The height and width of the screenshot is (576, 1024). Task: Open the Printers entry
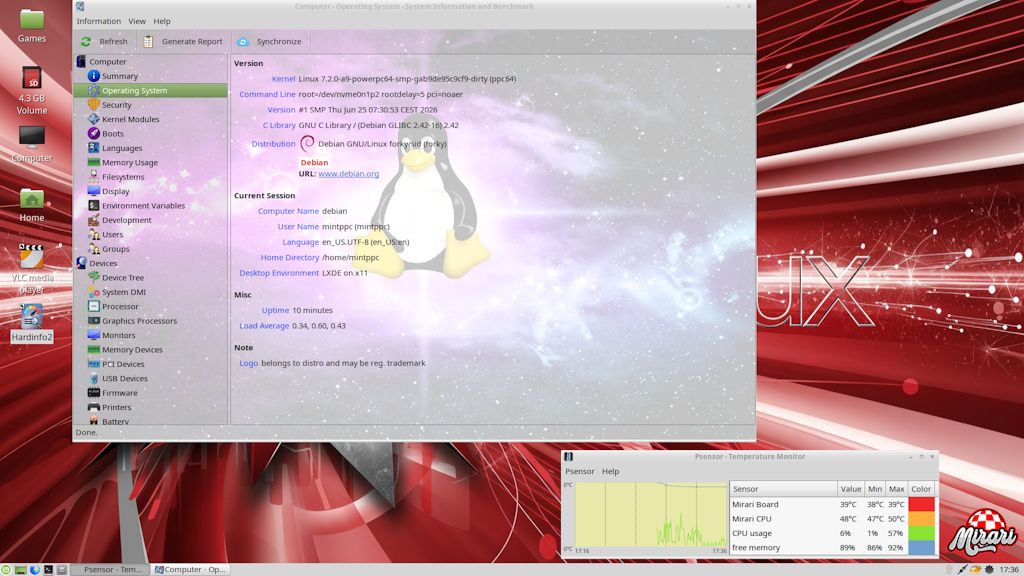[x=116, y=407]
